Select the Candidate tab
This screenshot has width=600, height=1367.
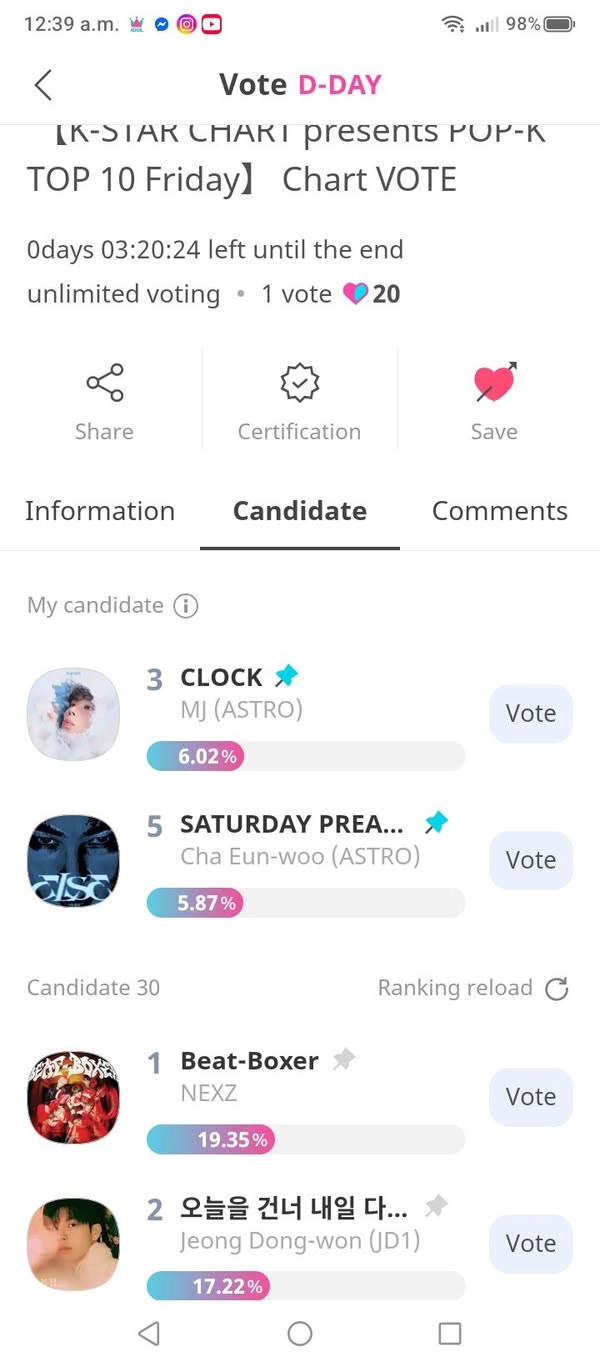point(300,511)
